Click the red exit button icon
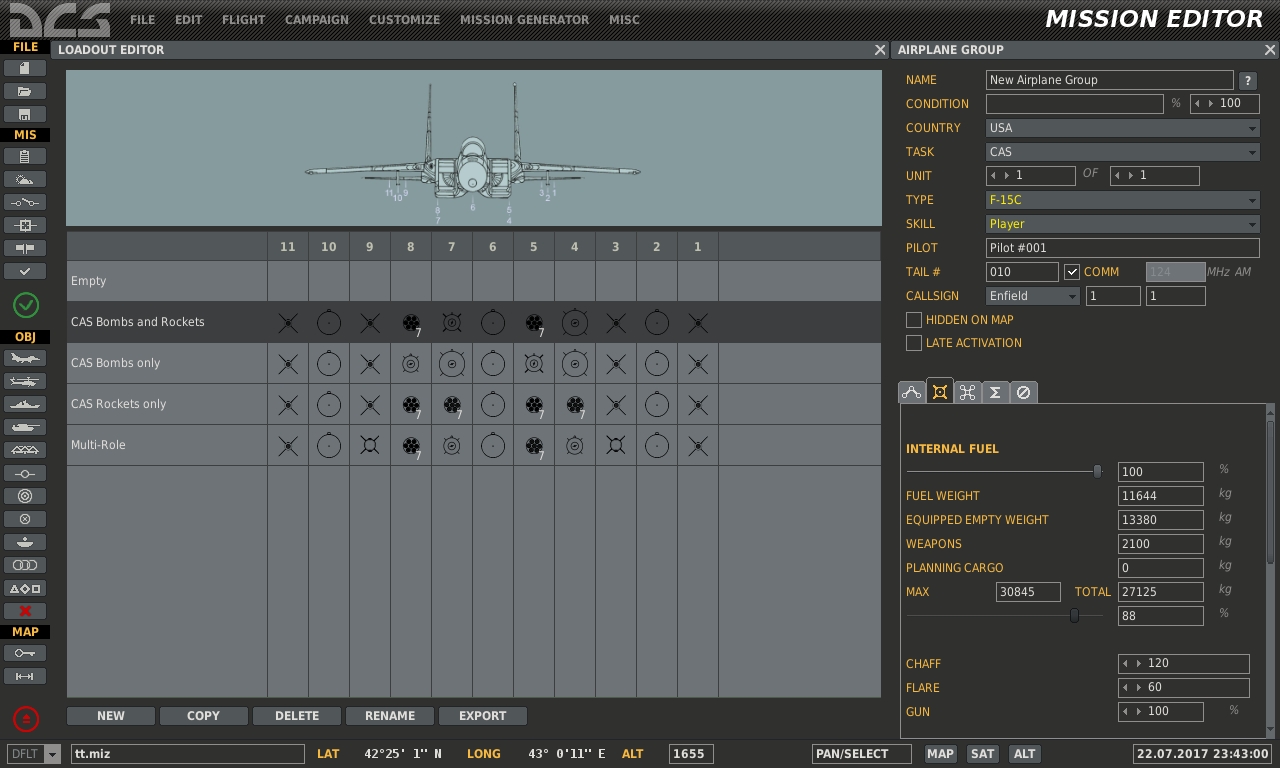This screenshot has height=768, width=1280. (26, 718)
